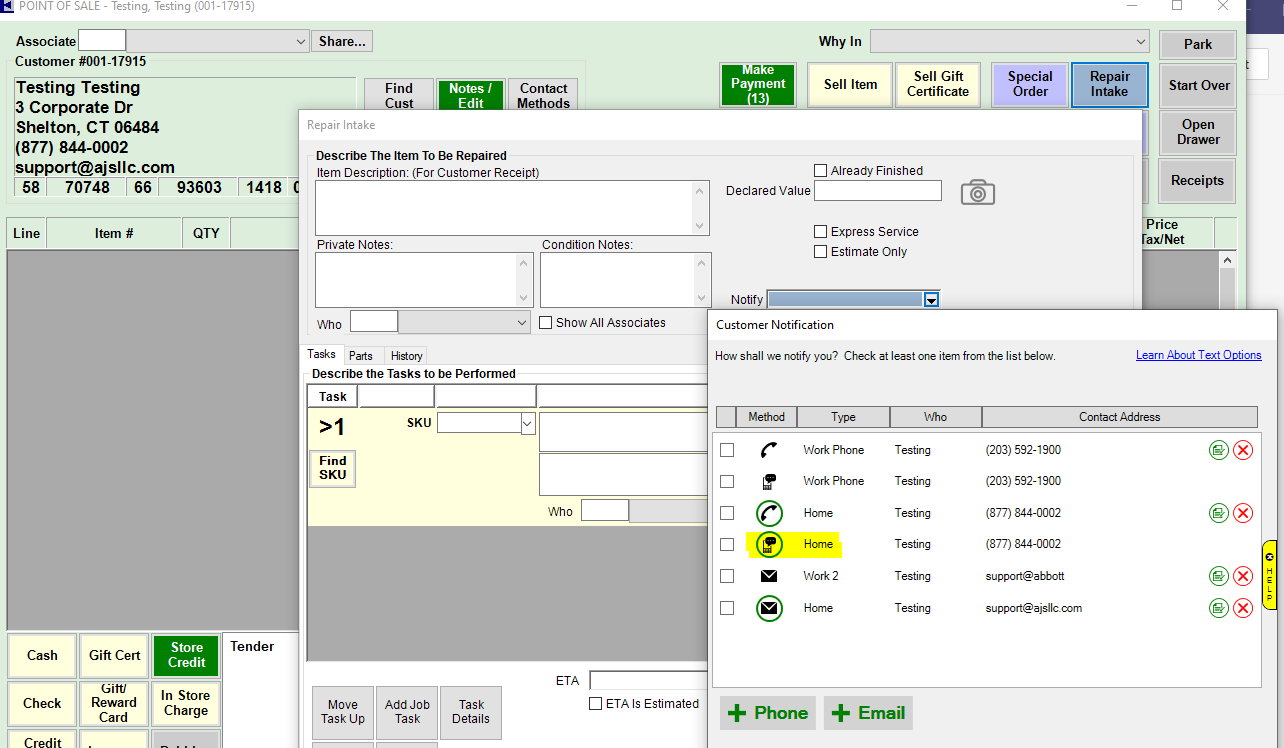Click the highlighted Home text message icon
This screenshot has width=1284, height=748.
pyautogui.click(x=769, y=544)
